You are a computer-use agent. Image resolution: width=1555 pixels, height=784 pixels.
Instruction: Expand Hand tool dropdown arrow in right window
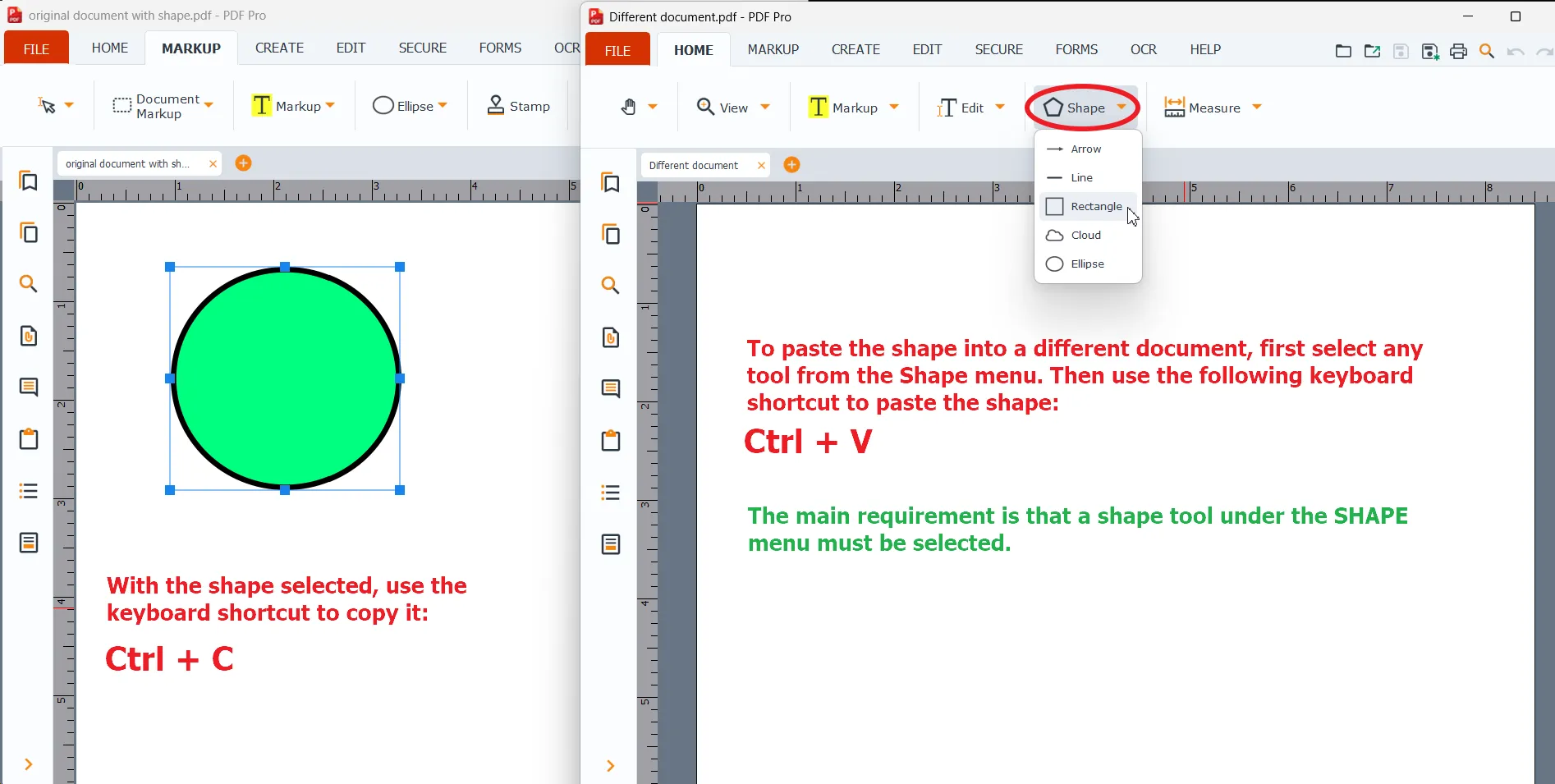(x=653, y=108)
